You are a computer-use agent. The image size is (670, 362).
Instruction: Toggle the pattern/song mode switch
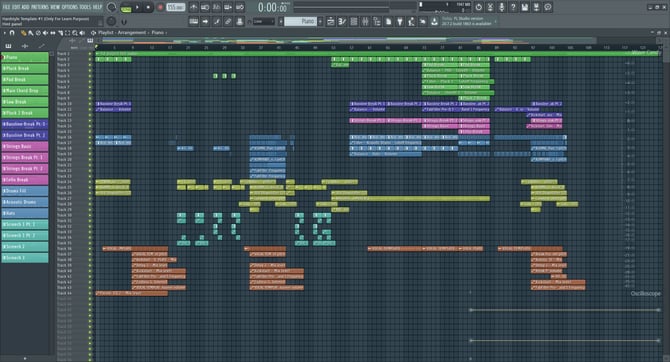pyautogui.click(x=126, y=7)
